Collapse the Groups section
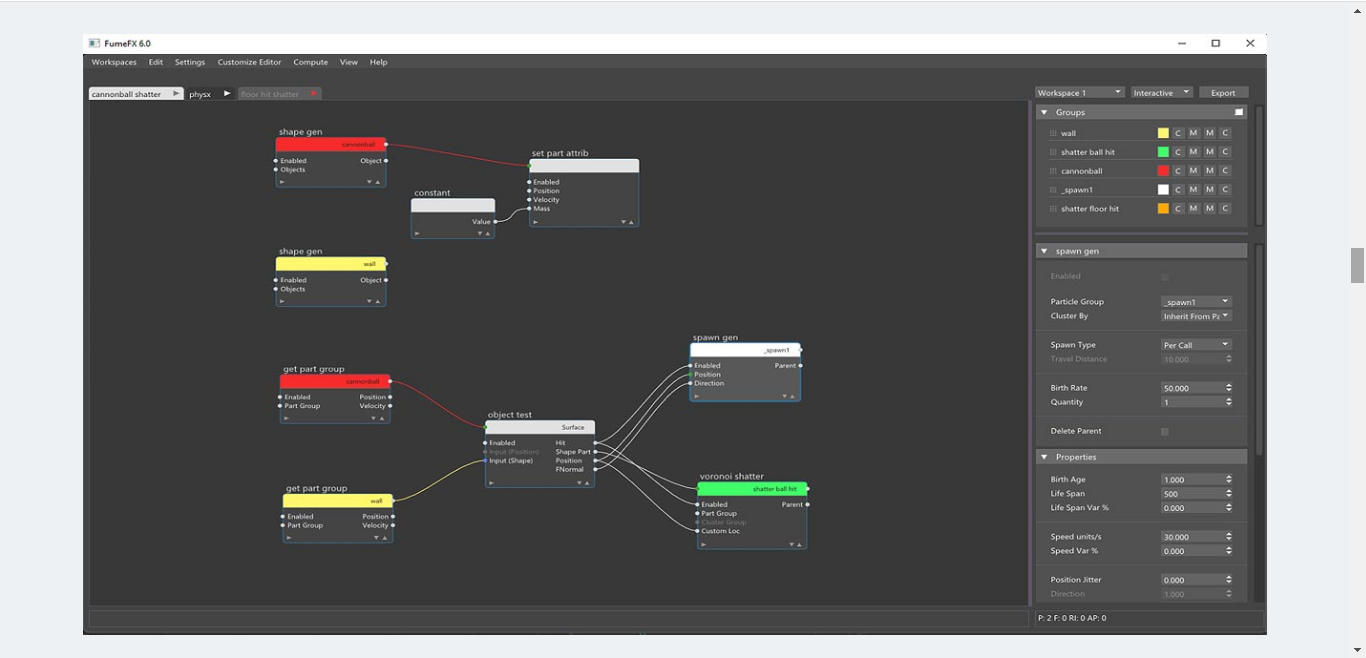Screen dimensions: 1366x658 pos(1044,112)
